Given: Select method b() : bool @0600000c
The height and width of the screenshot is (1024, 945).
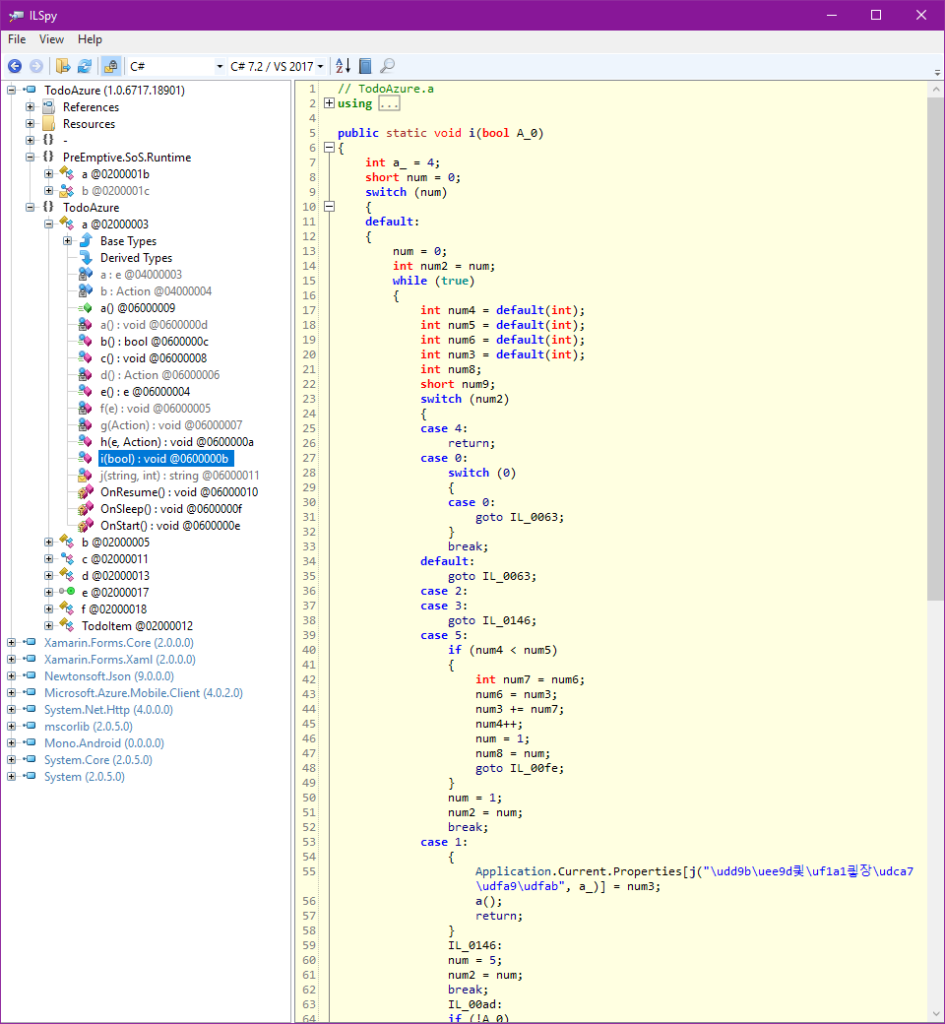Looking at the screenshot, I should [x=154, y=342].
